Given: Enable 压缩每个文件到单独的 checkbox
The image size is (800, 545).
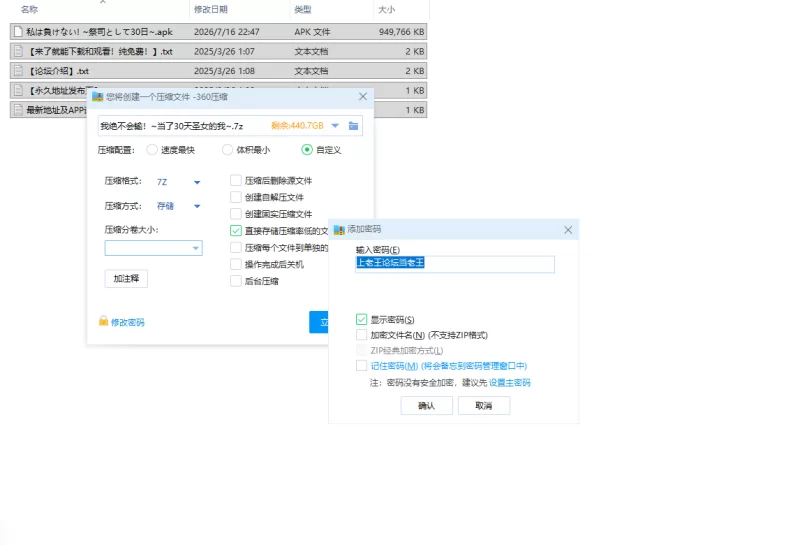Looking at the screenshot, I should (x=236, y=247).
